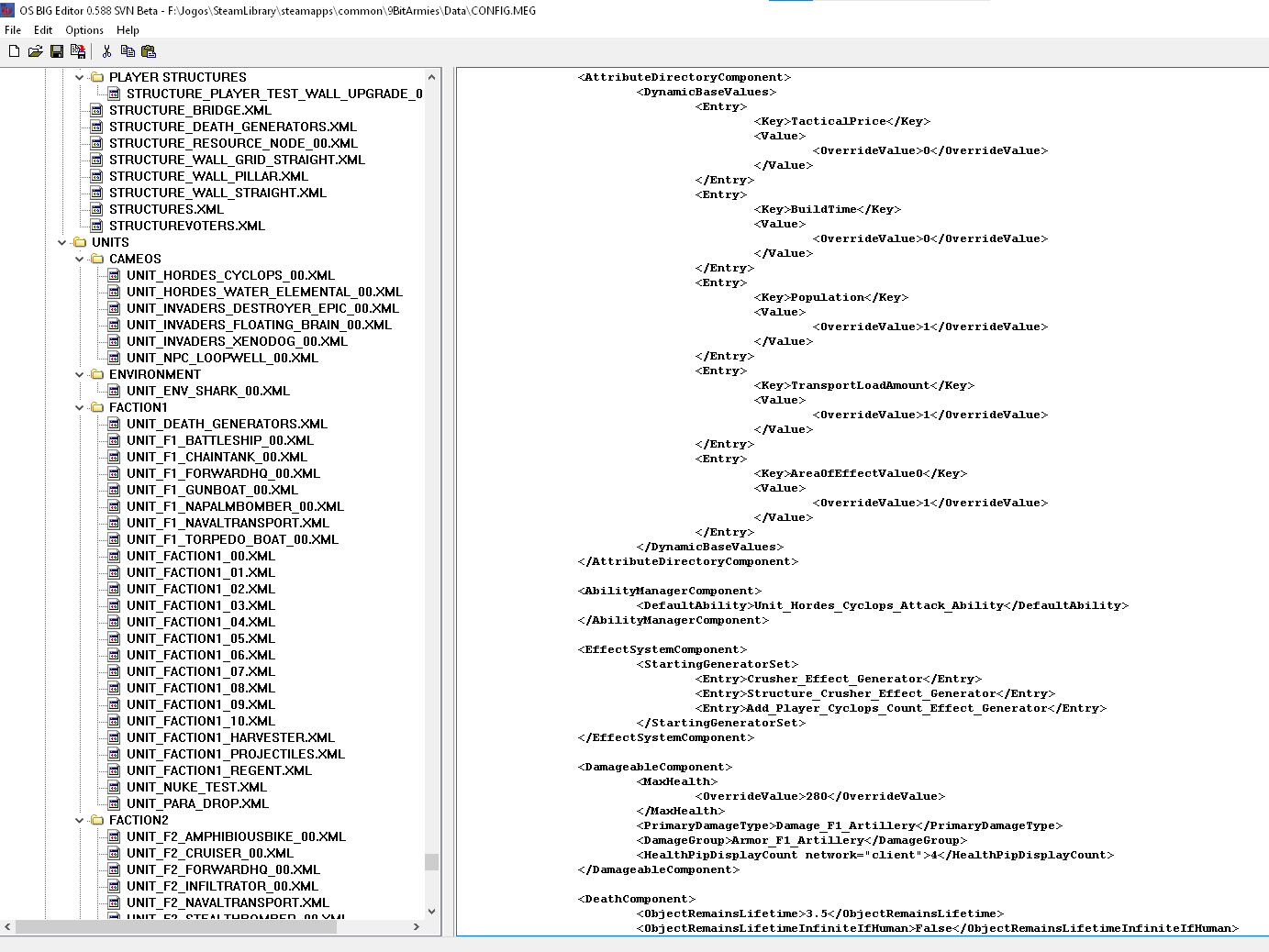The image size is (1269, 952).
Task: Click the file icon beside UNIT_FACTION1_HARVESTER.XML
Action: [114, 737]
